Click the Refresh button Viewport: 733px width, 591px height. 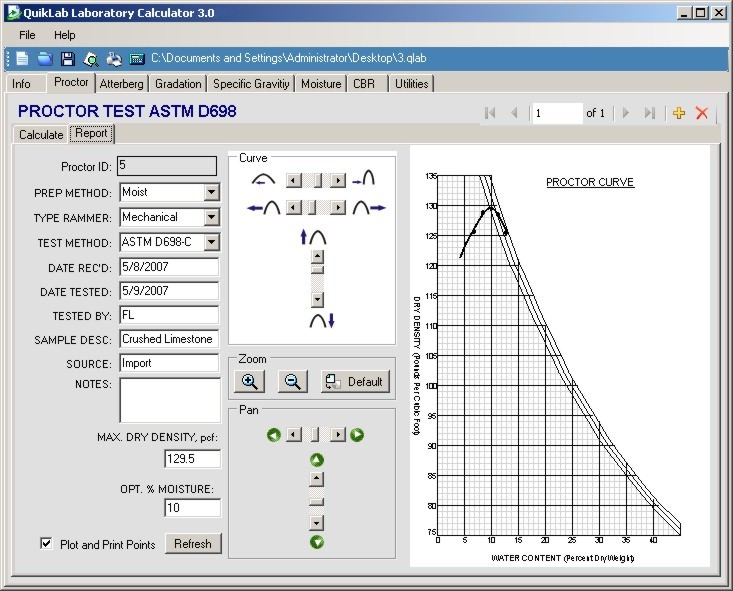[193, 544]
